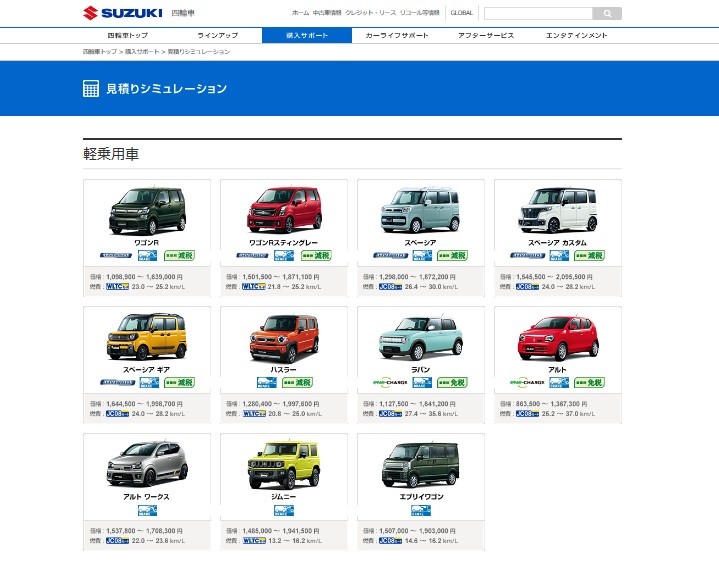The width and height of the screenshot is (719, 573).
Task: Click the hybrid badge under ワゴンRスティングレー
Action: tap(252, 256)
